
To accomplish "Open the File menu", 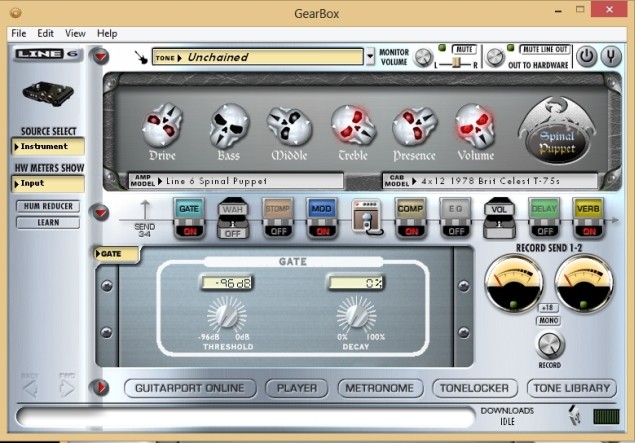I will tap(19, 33).
